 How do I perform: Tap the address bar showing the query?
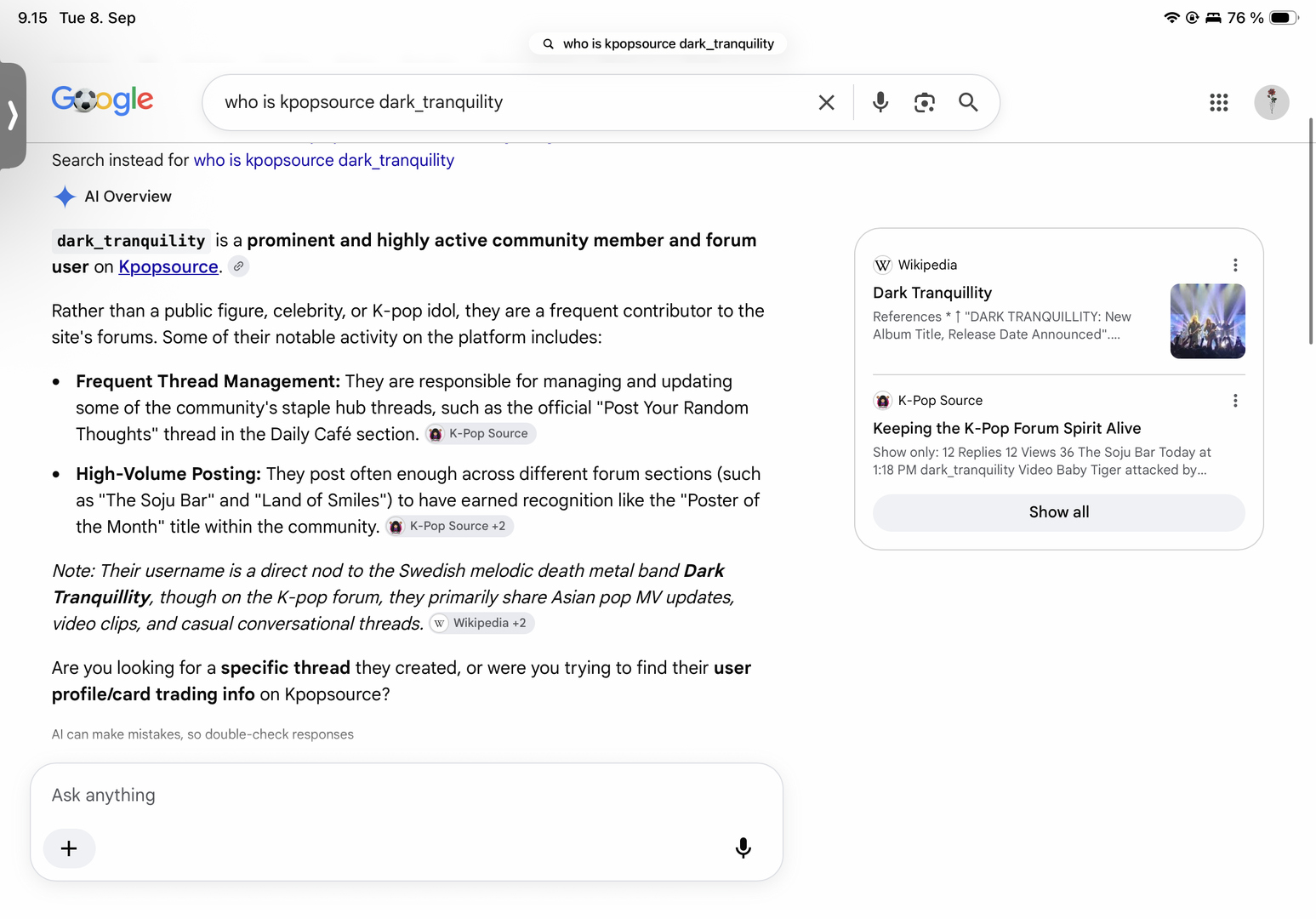click(x=658, y=43)
